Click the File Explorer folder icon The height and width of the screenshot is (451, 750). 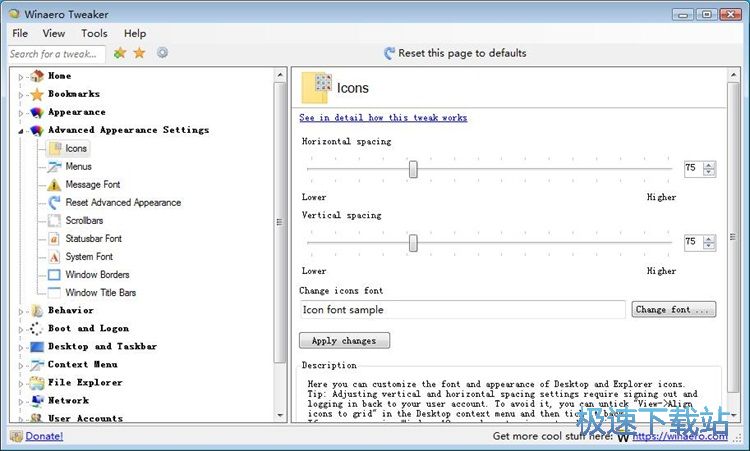[x=37, y=383]
